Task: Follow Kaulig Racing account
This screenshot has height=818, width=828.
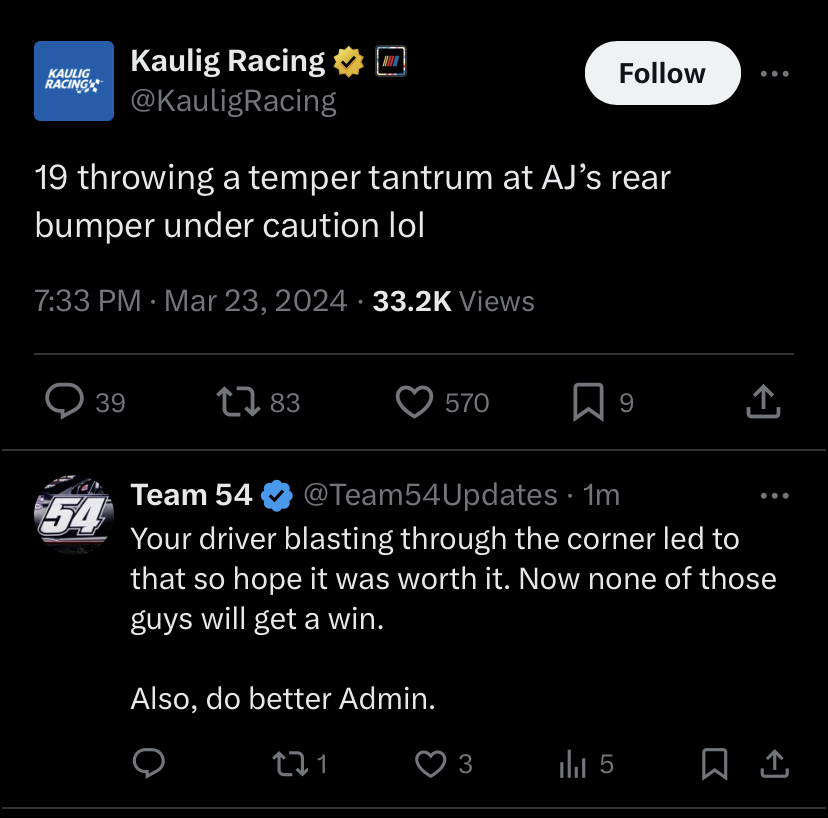Action: pyautogui.click(x=662, y=74)
